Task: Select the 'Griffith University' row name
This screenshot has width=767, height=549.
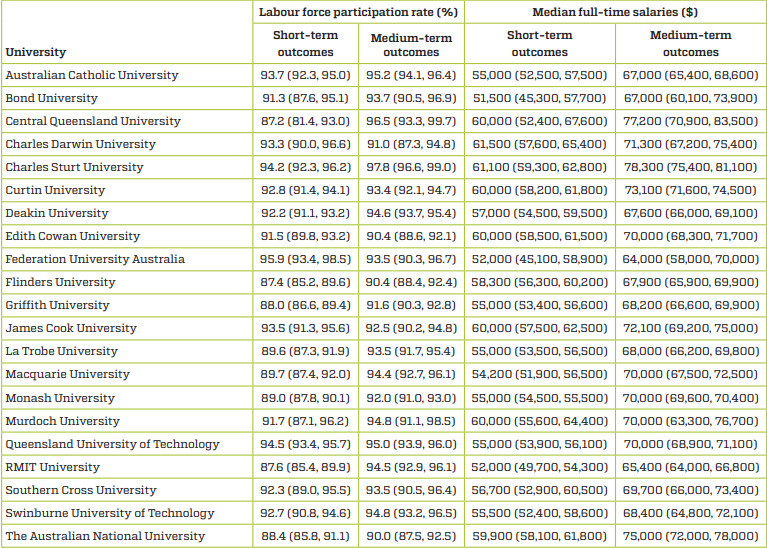Action: click(57, 305)
